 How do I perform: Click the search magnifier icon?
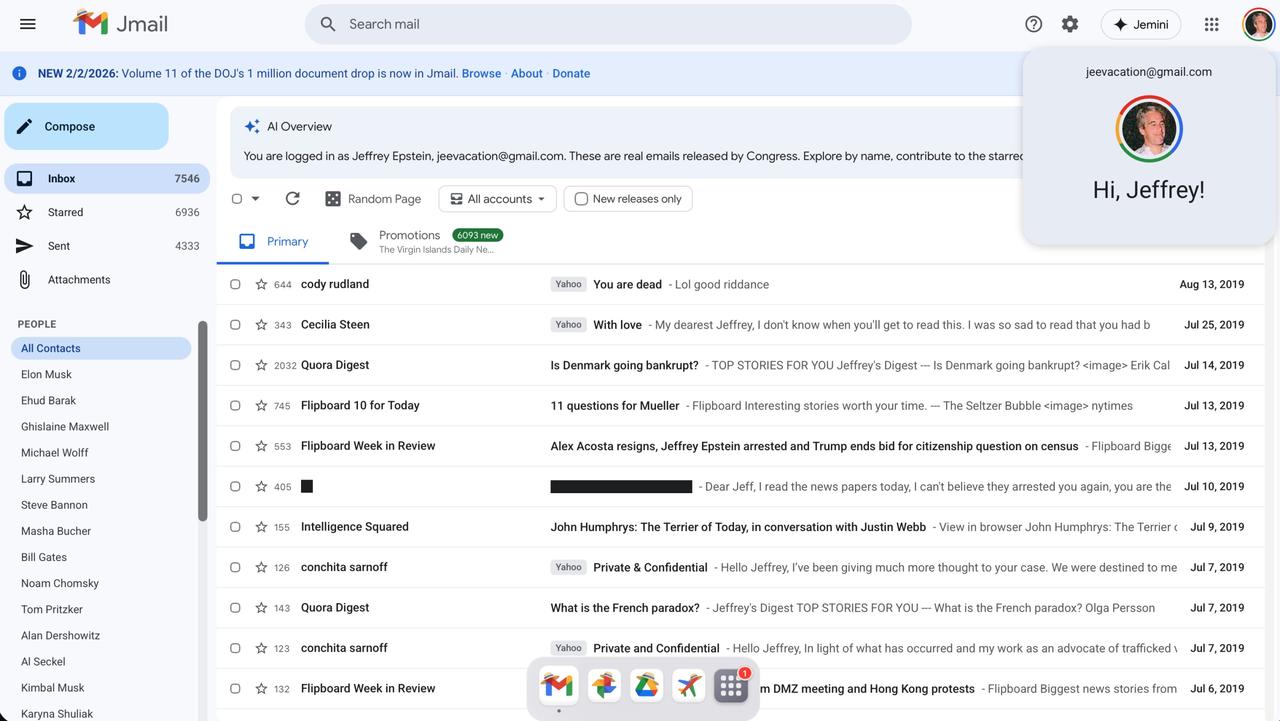pyautogui.click(x=328, y=24)
